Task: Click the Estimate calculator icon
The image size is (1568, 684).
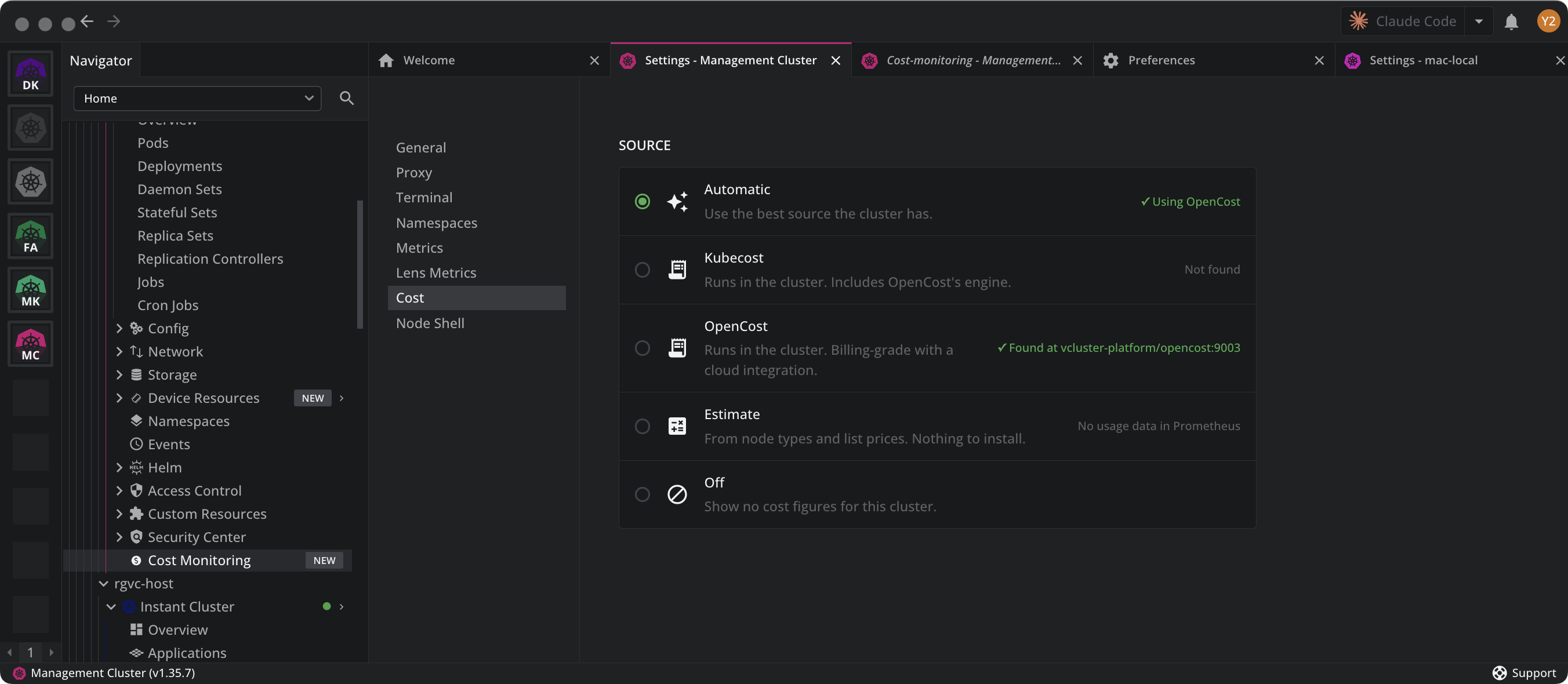Action: coord(677,426)
